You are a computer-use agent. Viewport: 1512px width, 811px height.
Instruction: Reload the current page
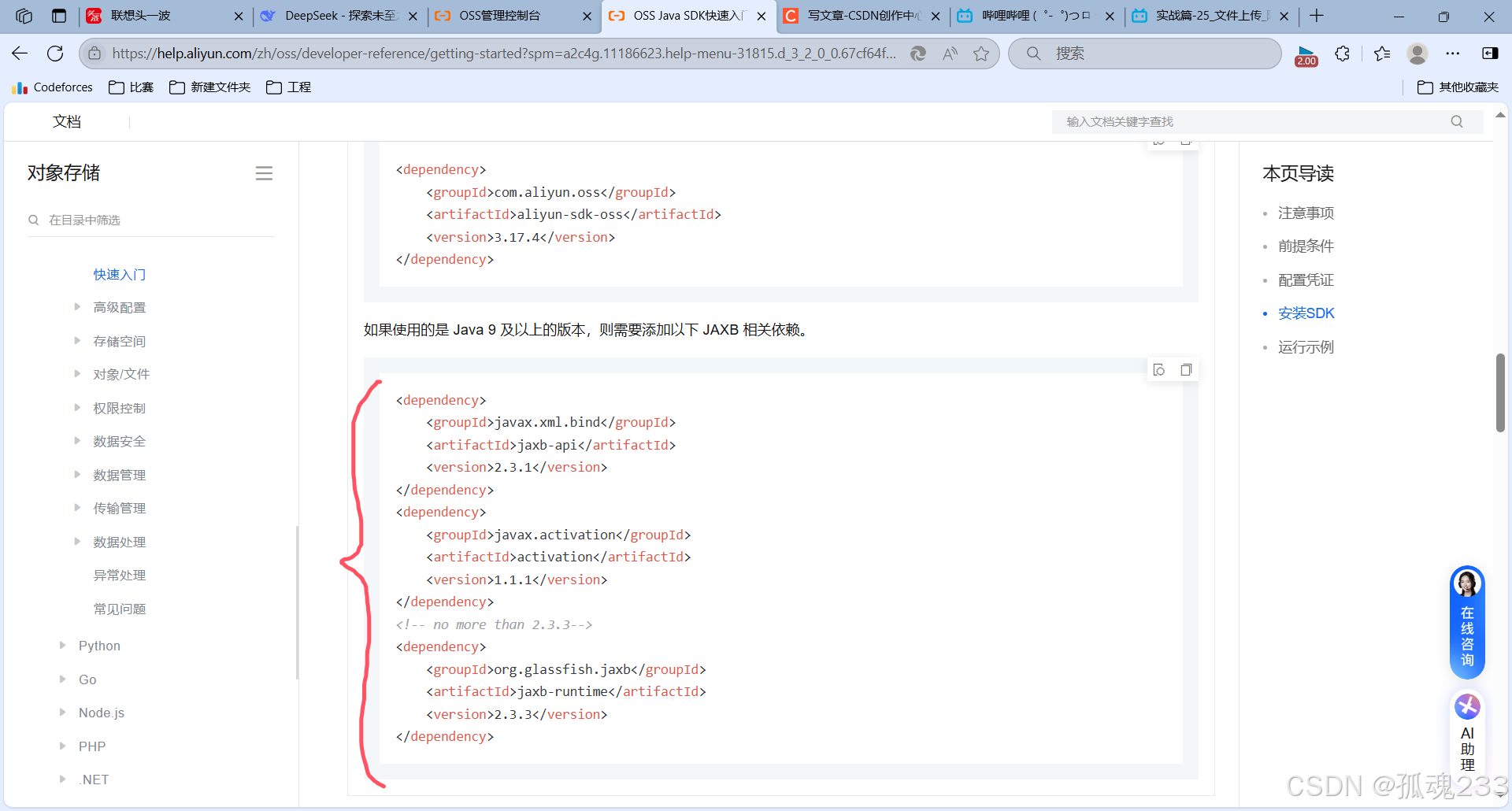coord(55,54)
